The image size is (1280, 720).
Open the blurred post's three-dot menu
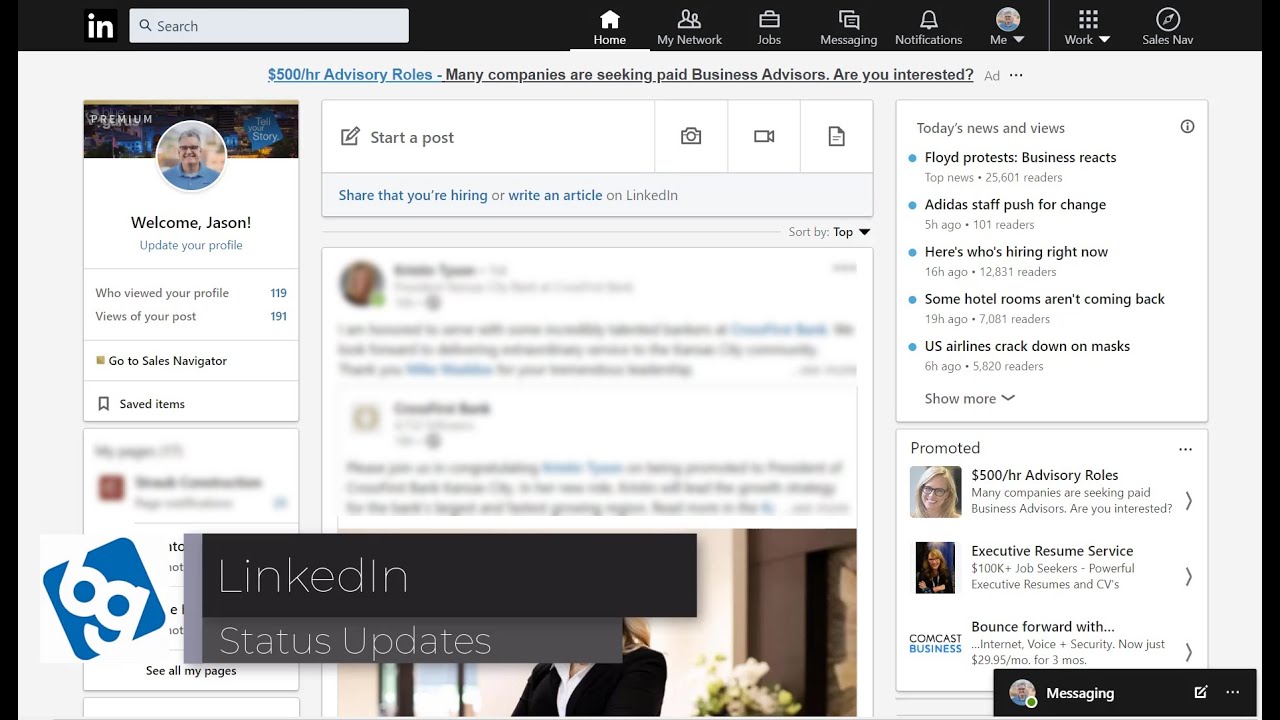coord(845,268)
